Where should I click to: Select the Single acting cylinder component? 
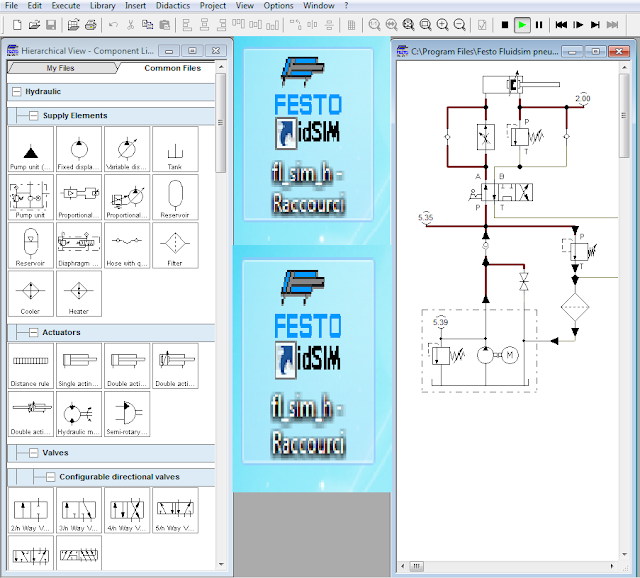(79, 366)
